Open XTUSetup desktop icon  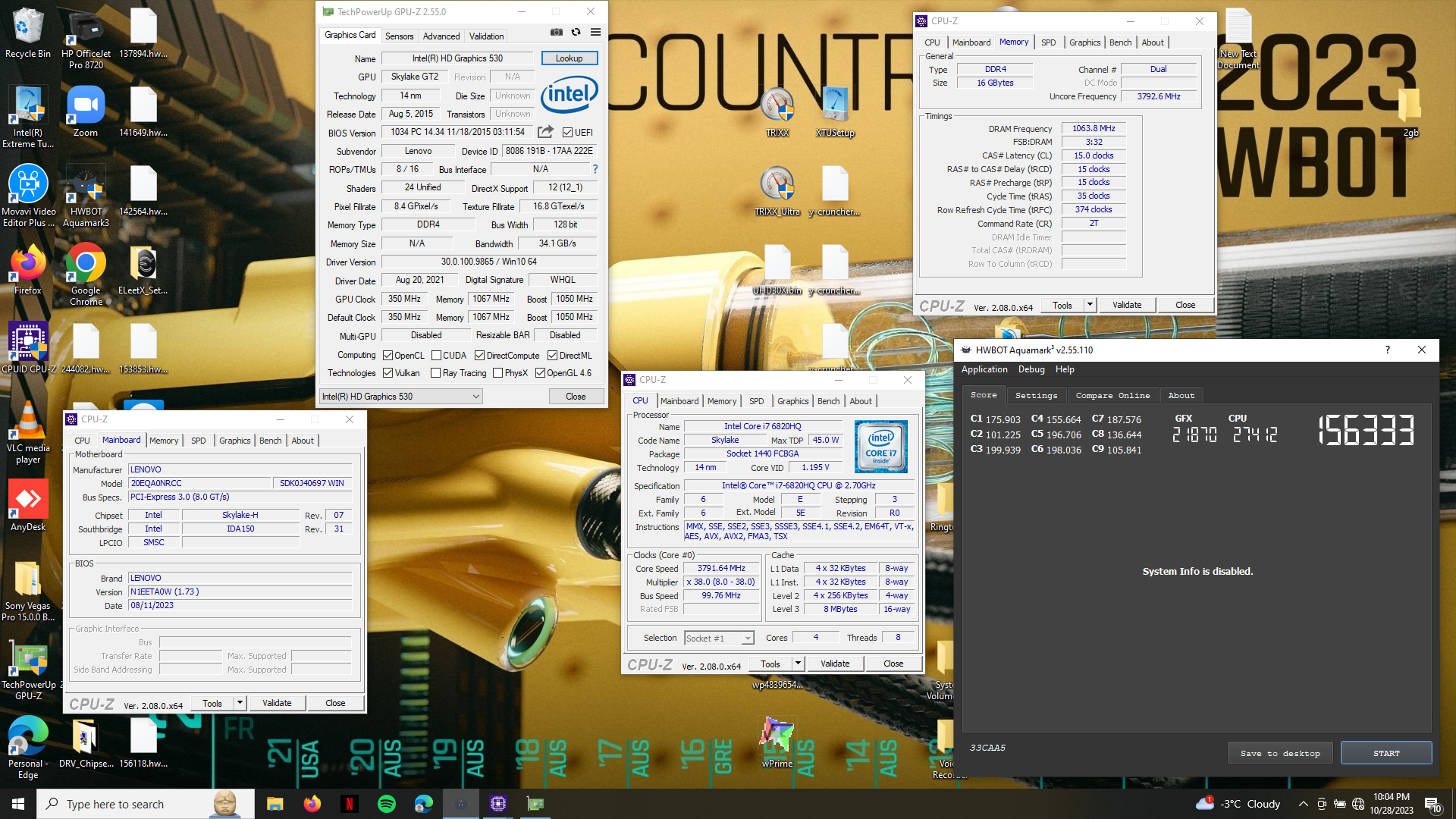tap(835, 112)
